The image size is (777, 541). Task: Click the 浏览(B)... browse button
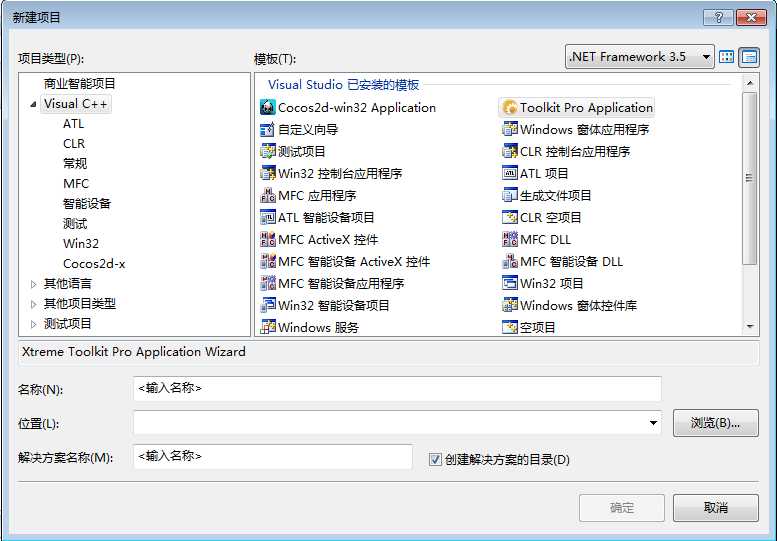pos(716,423)
